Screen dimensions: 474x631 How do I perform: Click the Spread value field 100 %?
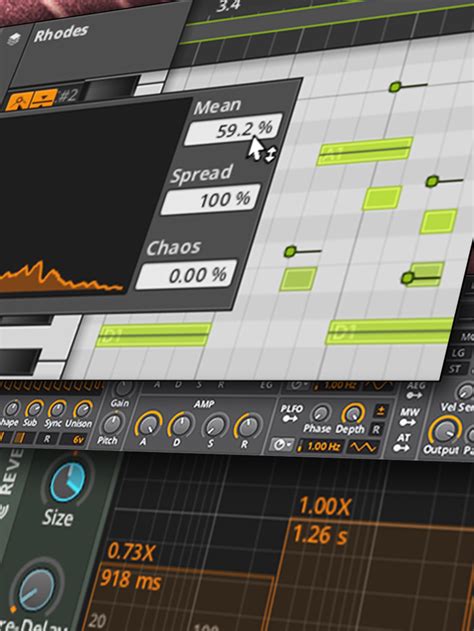(x=211, y=200)
